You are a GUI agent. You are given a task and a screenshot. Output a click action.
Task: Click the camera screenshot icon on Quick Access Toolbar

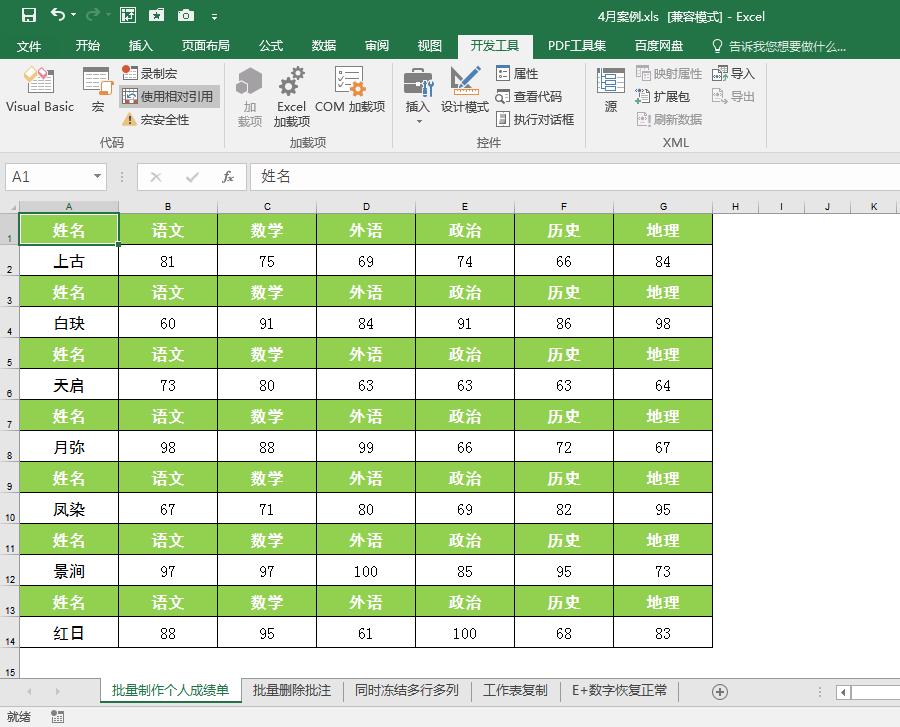click(x=185, y=15)
